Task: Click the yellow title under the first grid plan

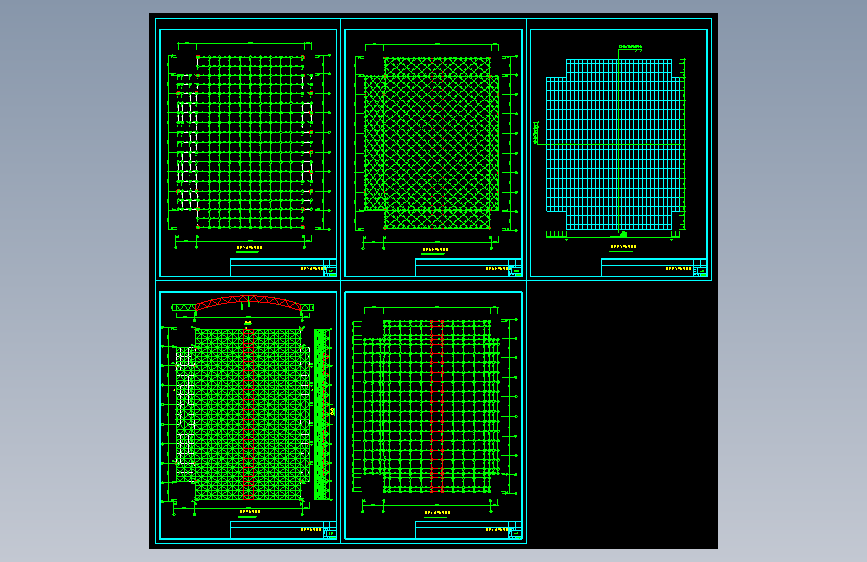Action: pos(249,248)
